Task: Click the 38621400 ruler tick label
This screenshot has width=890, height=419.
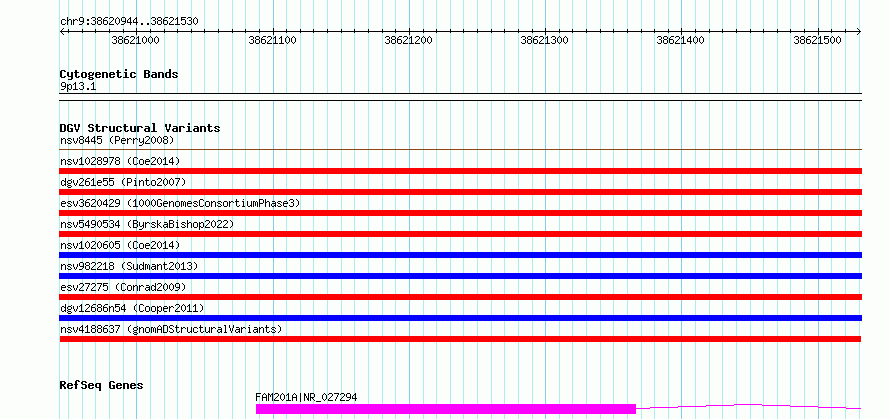Action: pyautogui.click(x=681, y=40)
